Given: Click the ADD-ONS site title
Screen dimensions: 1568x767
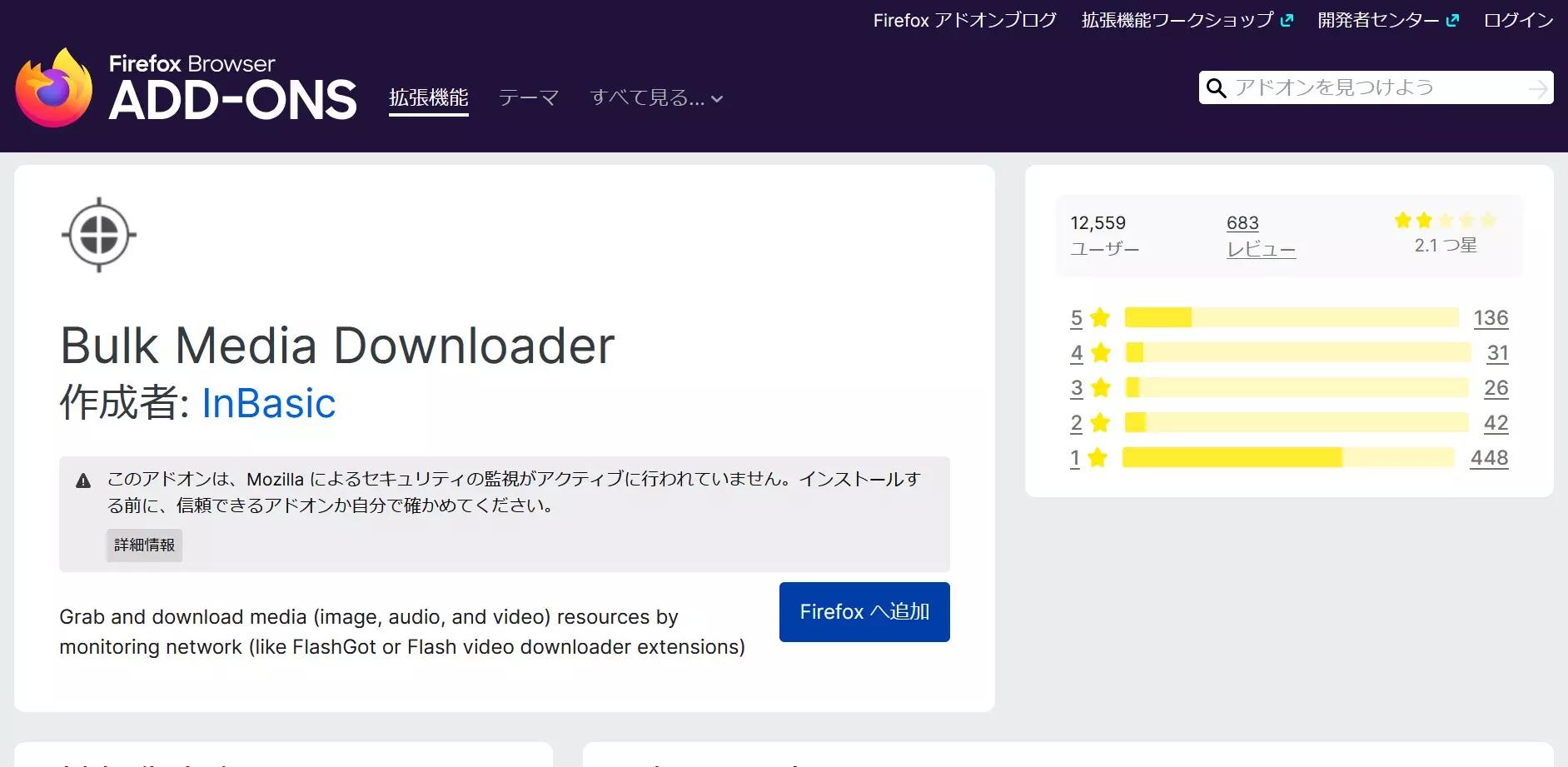Looking at the screenshot, I should coord(233,100).
